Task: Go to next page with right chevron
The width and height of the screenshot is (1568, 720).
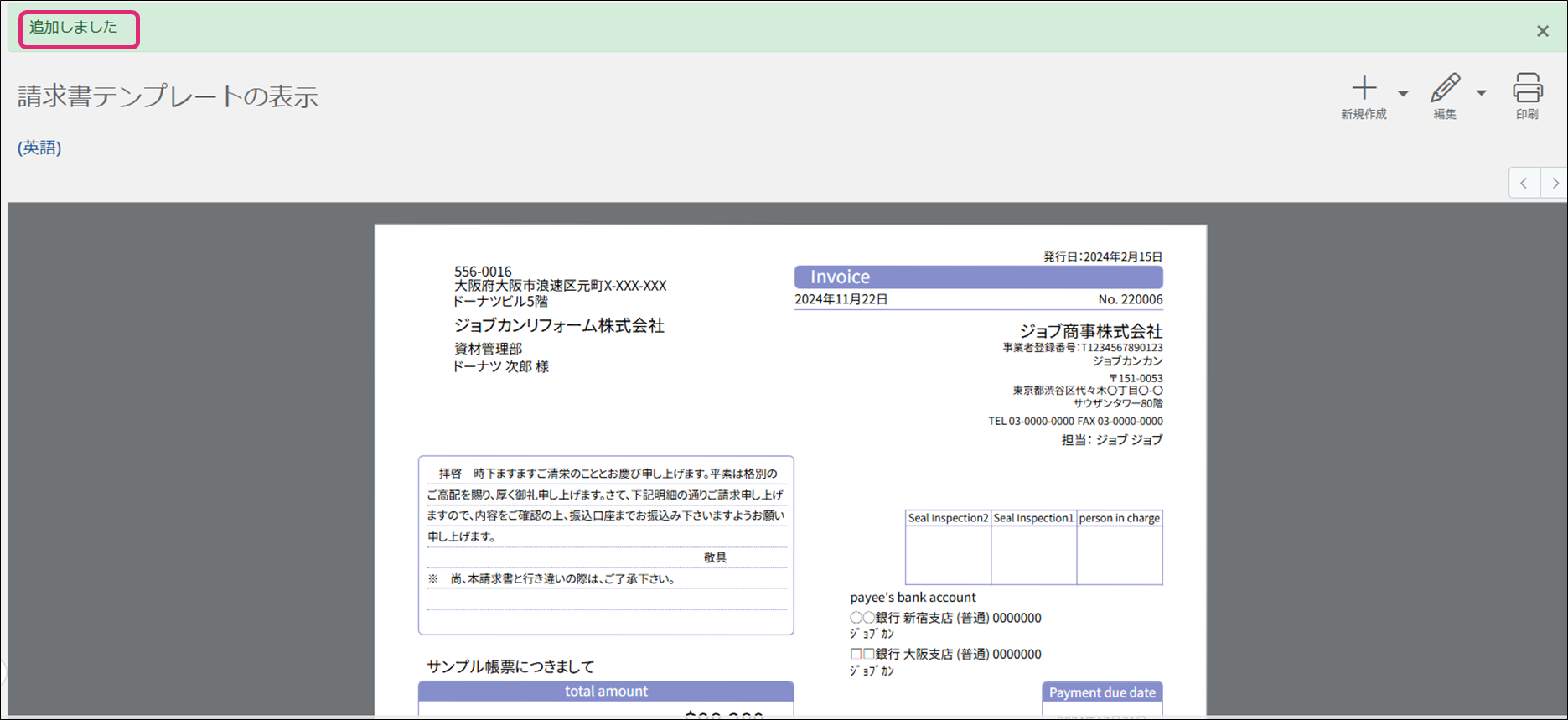Action: pos(1555,183)
